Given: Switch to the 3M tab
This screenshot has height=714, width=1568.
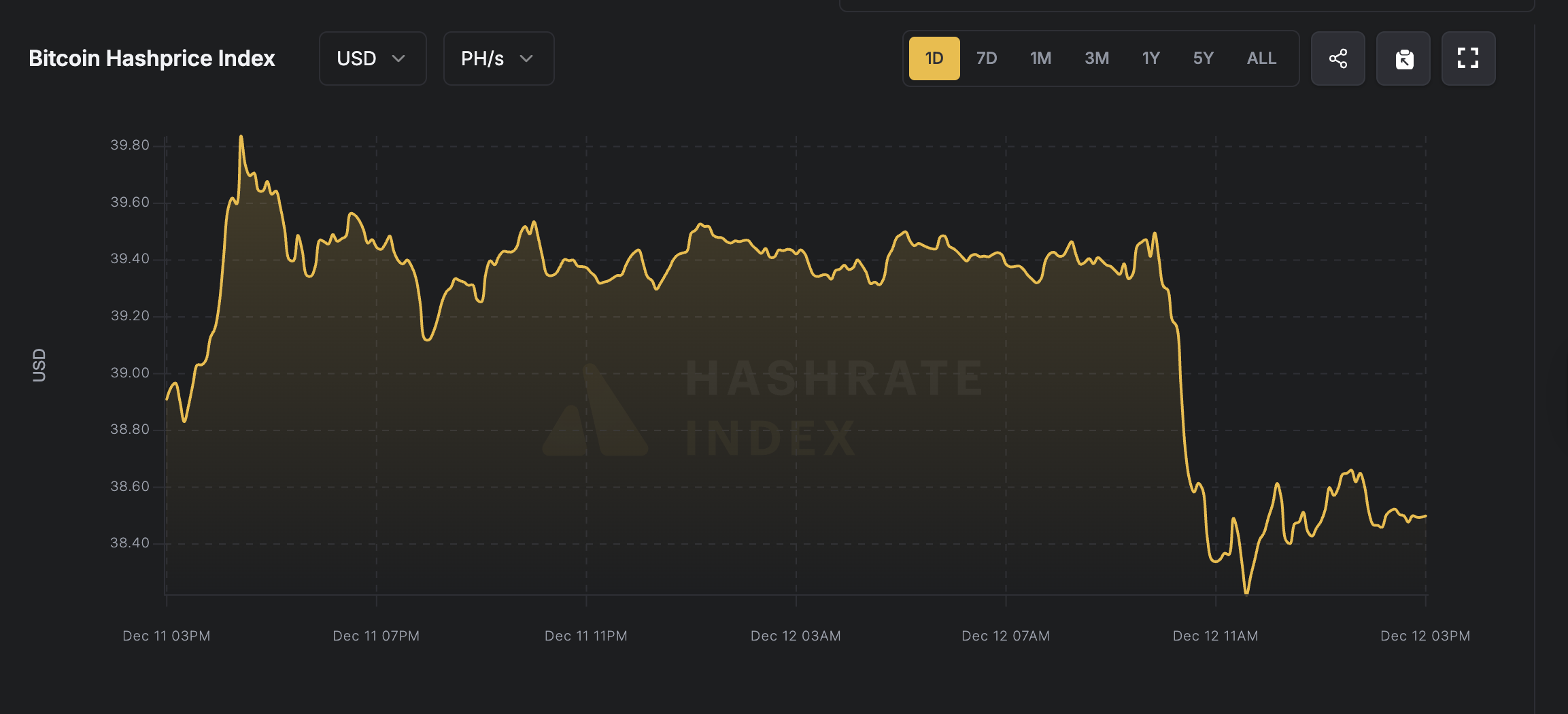Looking at the screenshot, I should (1097, 58).
